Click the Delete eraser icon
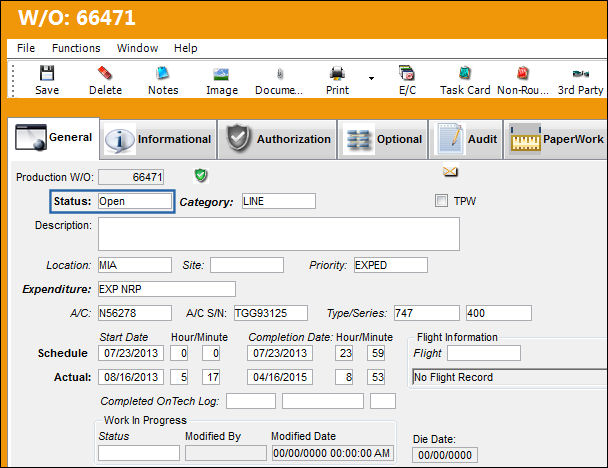 click(105, 73)
